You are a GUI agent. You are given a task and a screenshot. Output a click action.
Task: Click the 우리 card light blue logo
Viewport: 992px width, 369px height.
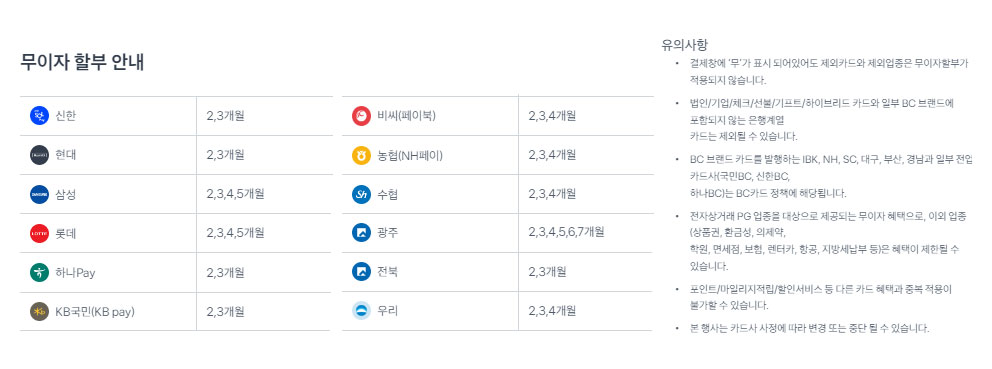click(361, 311)
